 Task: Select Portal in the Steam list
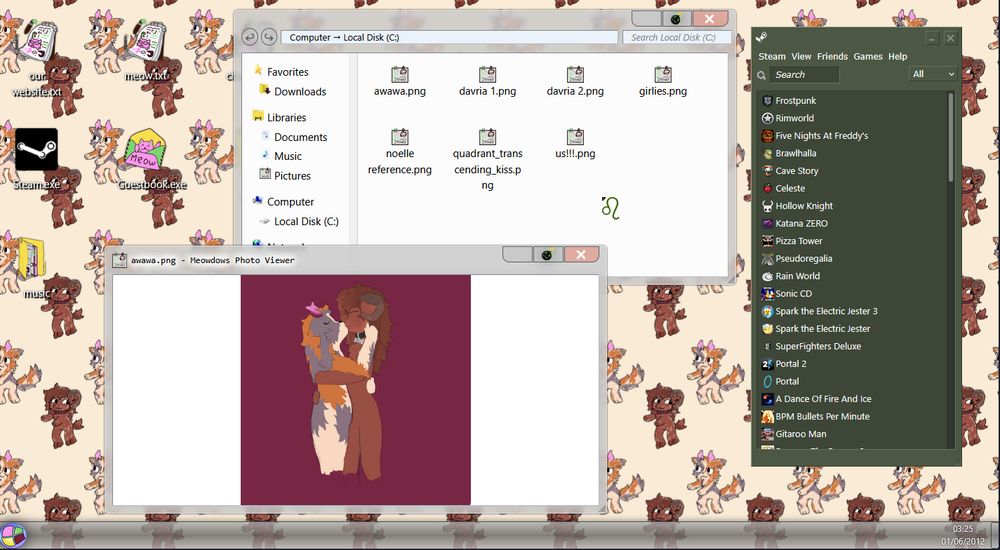click(787, 382)
